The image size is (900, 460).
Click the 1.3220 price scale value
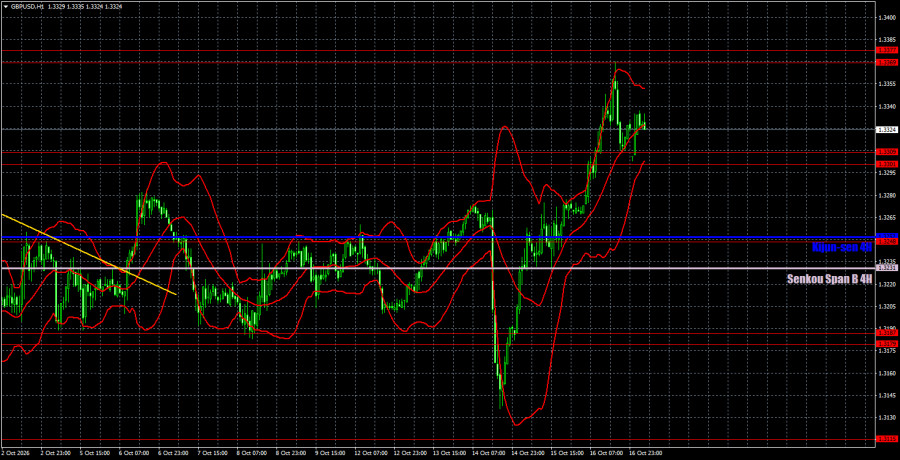pos(887,284)
